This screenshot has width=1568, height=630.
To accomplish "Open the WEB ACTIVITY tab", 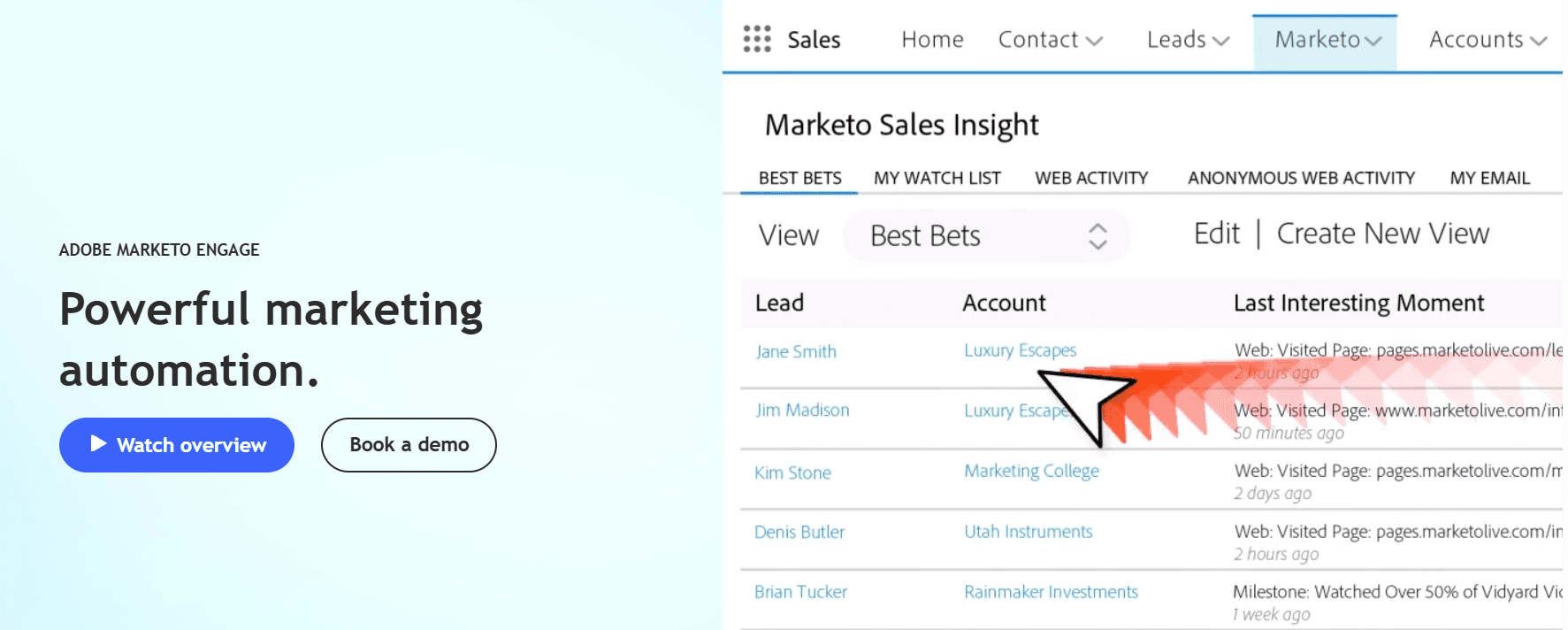I will point(1090,177).
